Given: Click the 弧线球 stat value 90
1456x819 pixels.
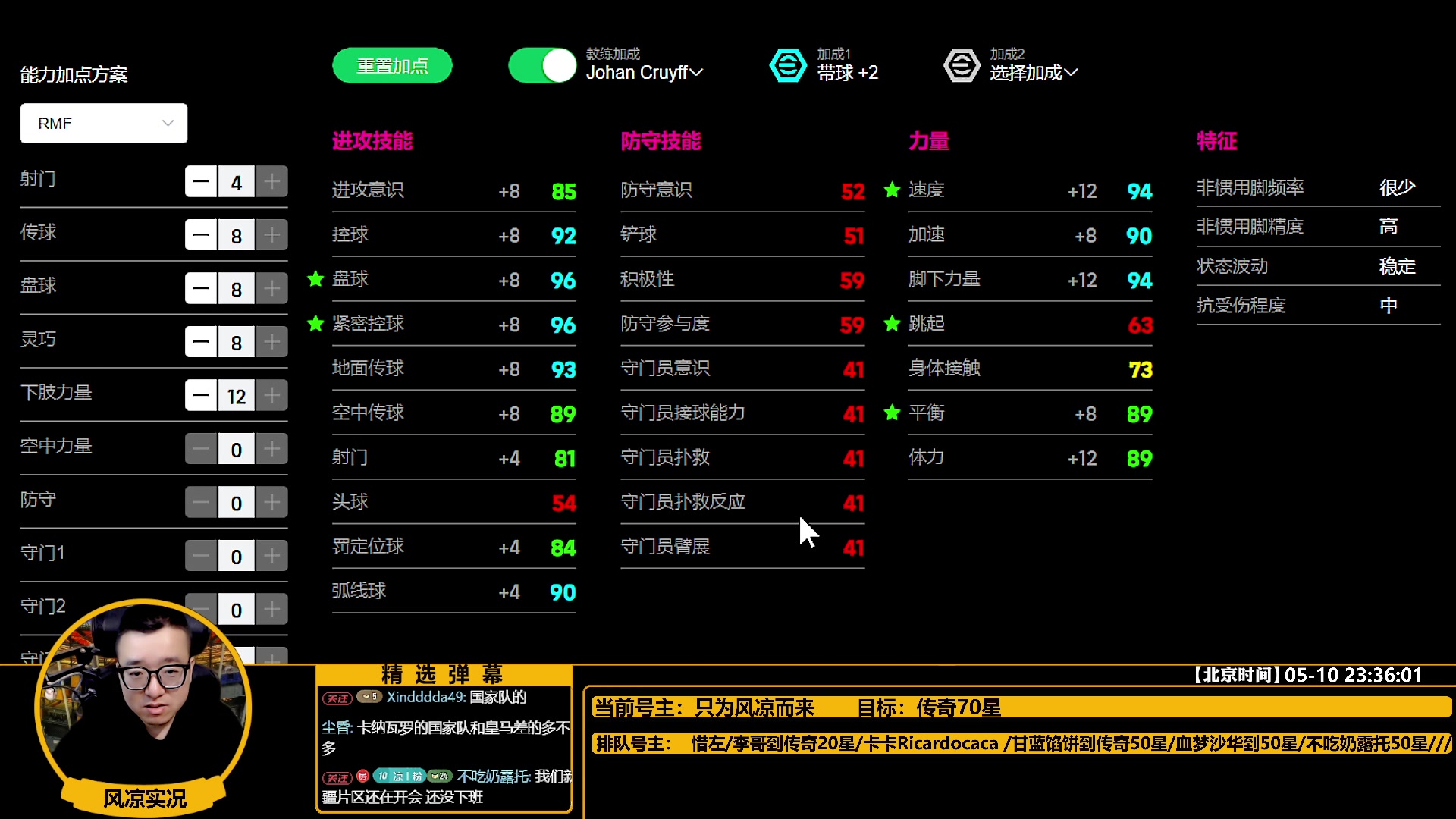Looking at the screenshot, I should click(563, 592).
